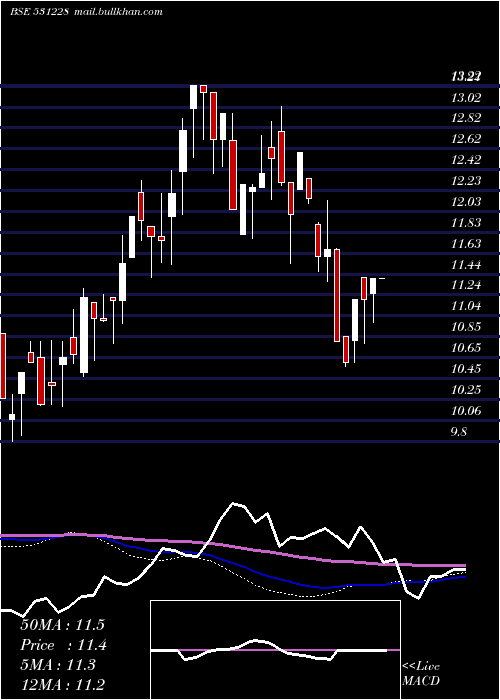Click the '50MA : 11.5' readout
Screen dimensions: 500x700
62,625
